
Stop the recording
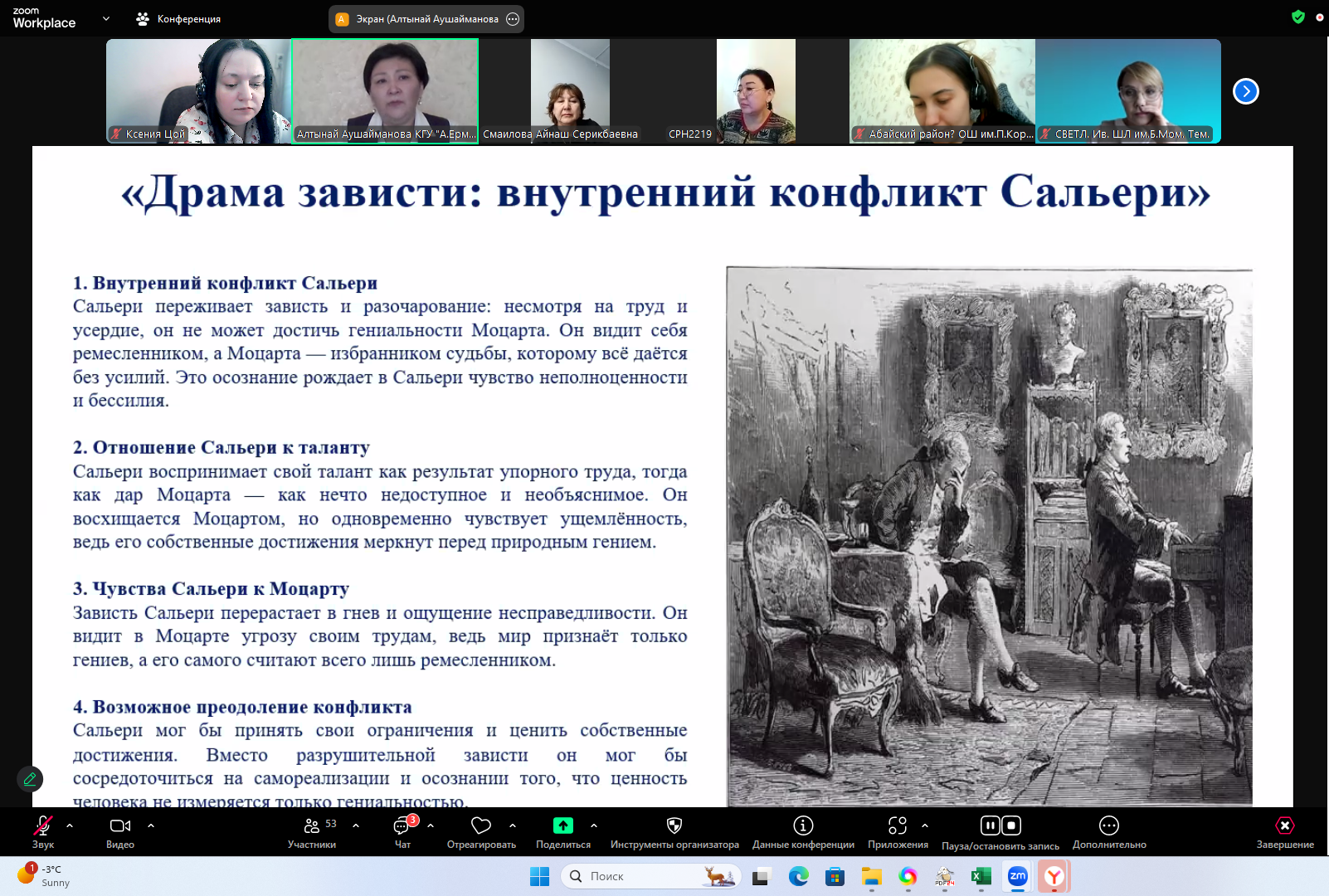[x=1011, y=825]
